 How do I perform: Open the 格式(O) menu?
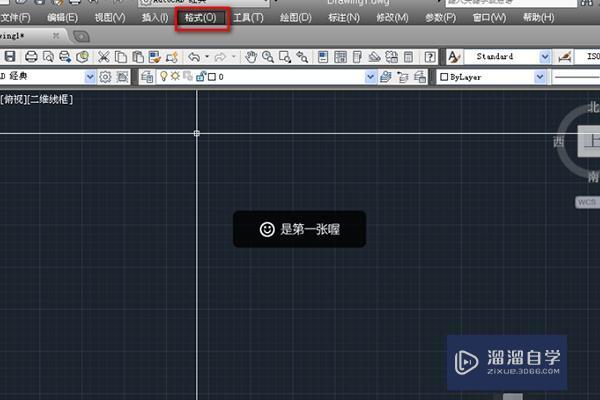(x=201, y=18)
